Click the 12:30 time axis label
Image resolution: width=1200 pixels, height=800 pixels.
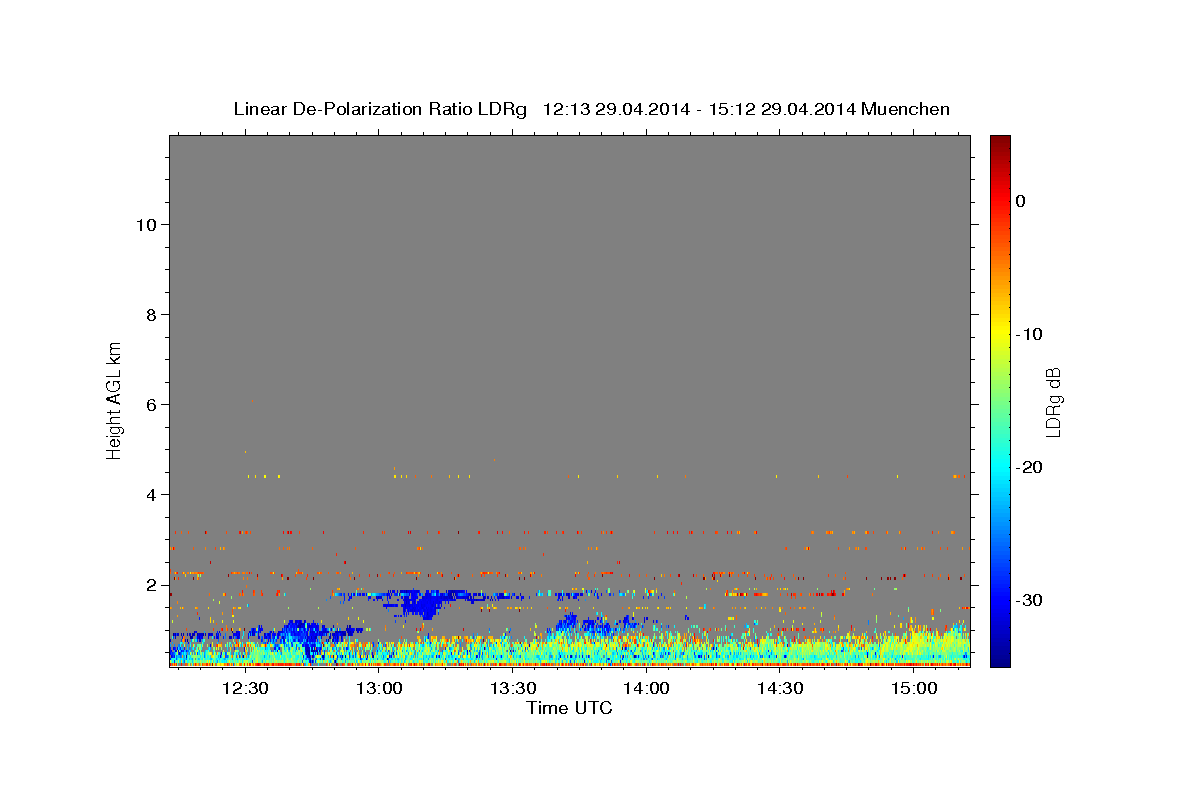coord(245,689)
